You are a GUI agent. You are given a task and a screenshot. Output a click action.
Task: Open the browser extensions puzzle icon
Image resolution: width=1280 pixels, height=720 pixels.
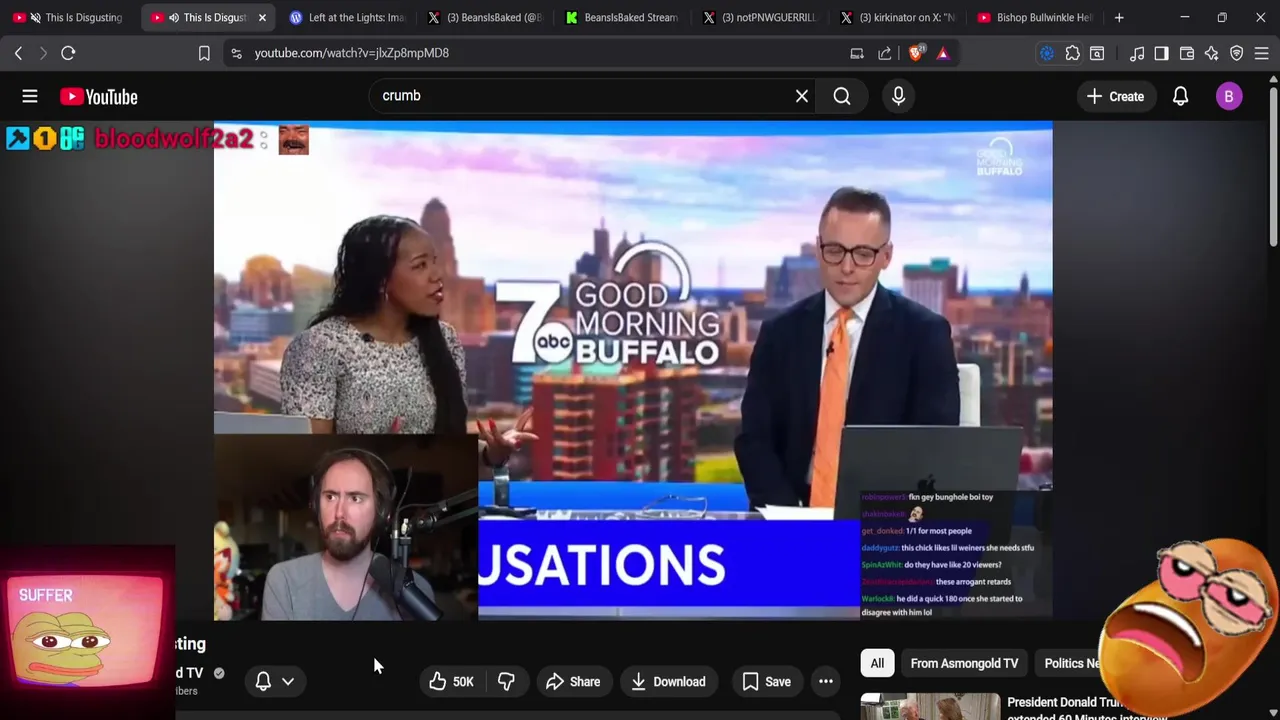[1072, 53]
